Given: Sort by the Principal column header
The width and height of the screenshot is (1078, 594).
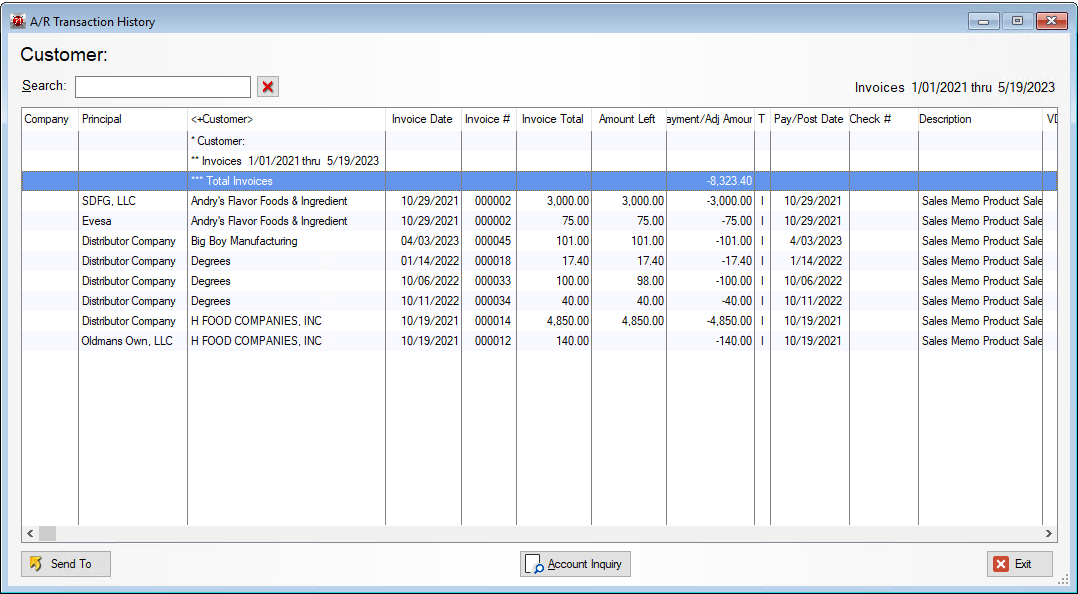Looking at the screenshot, I should 133,119.
